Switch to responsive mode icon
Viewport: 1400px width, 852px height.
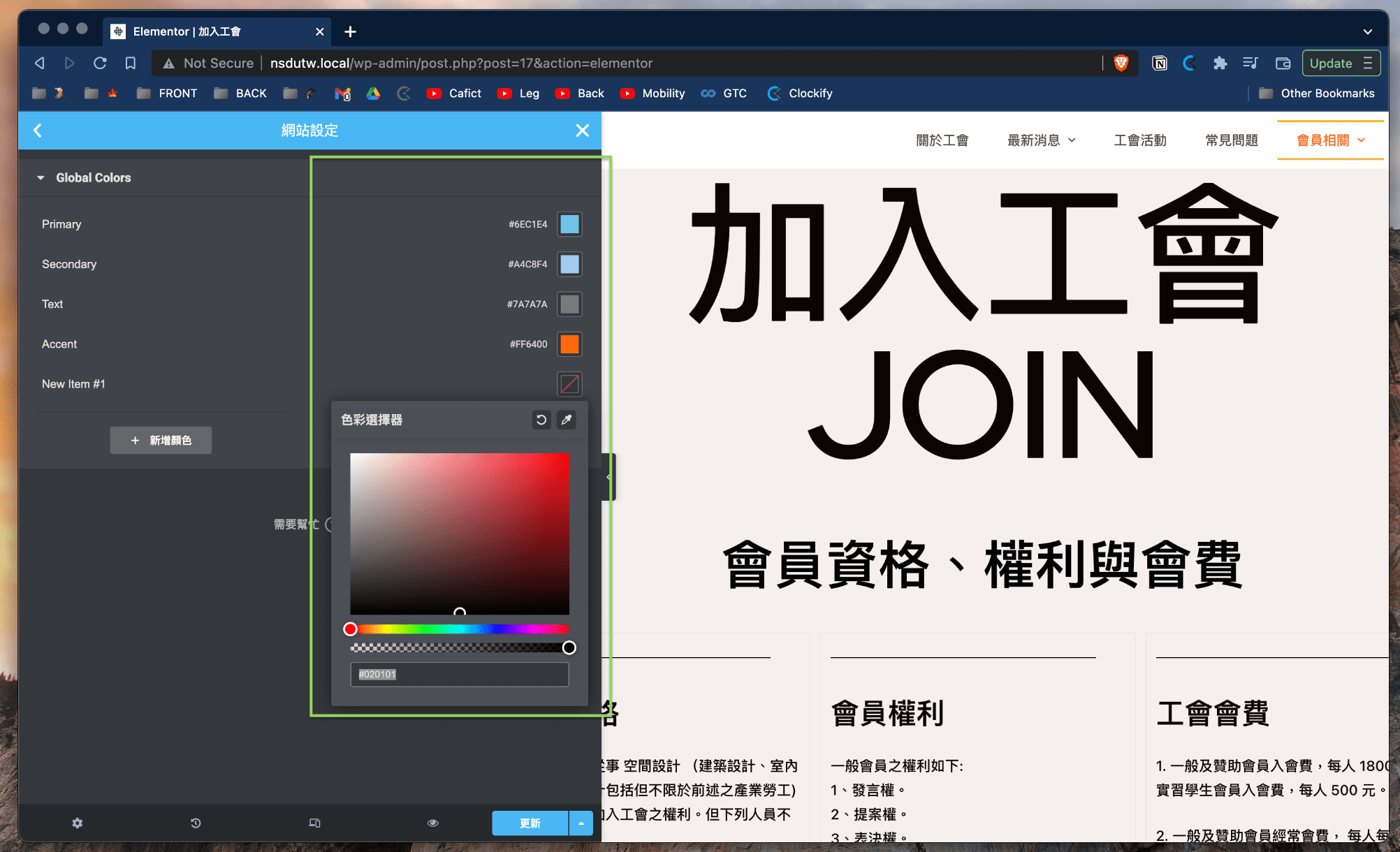[x=314, y=823]
